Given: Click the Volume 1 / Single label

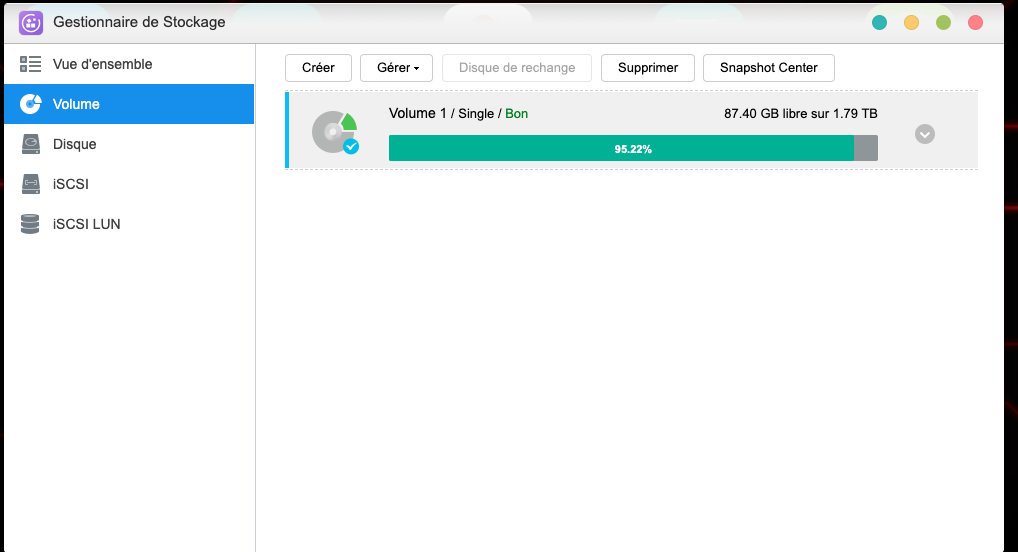Looking at the screenshot, I should click(441, 114).
